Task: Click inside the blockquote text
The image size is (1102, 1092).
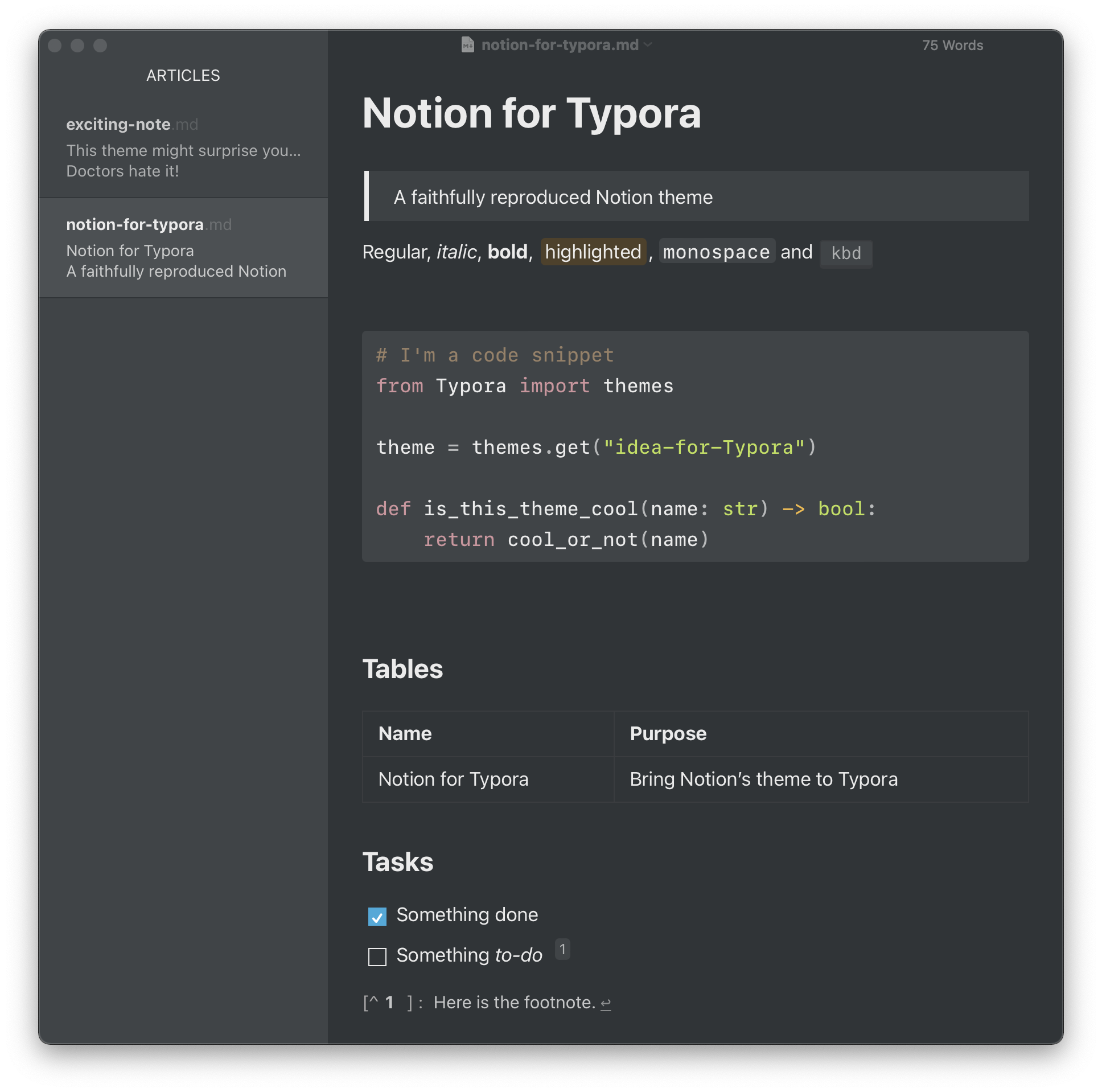Action: pyautogui.click(x=553, y=197)
